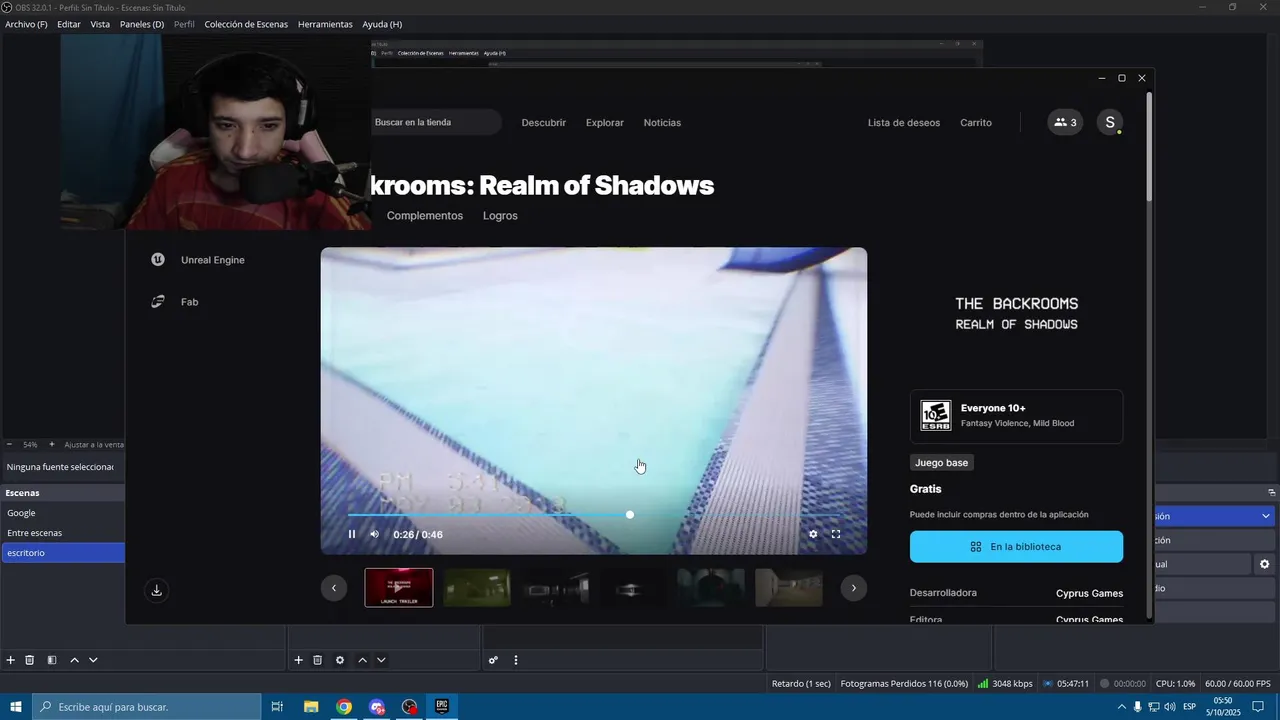Screen dimensions: 1280x720
Task: Remove the selected source with the trash icon
Action: [318, 660]
